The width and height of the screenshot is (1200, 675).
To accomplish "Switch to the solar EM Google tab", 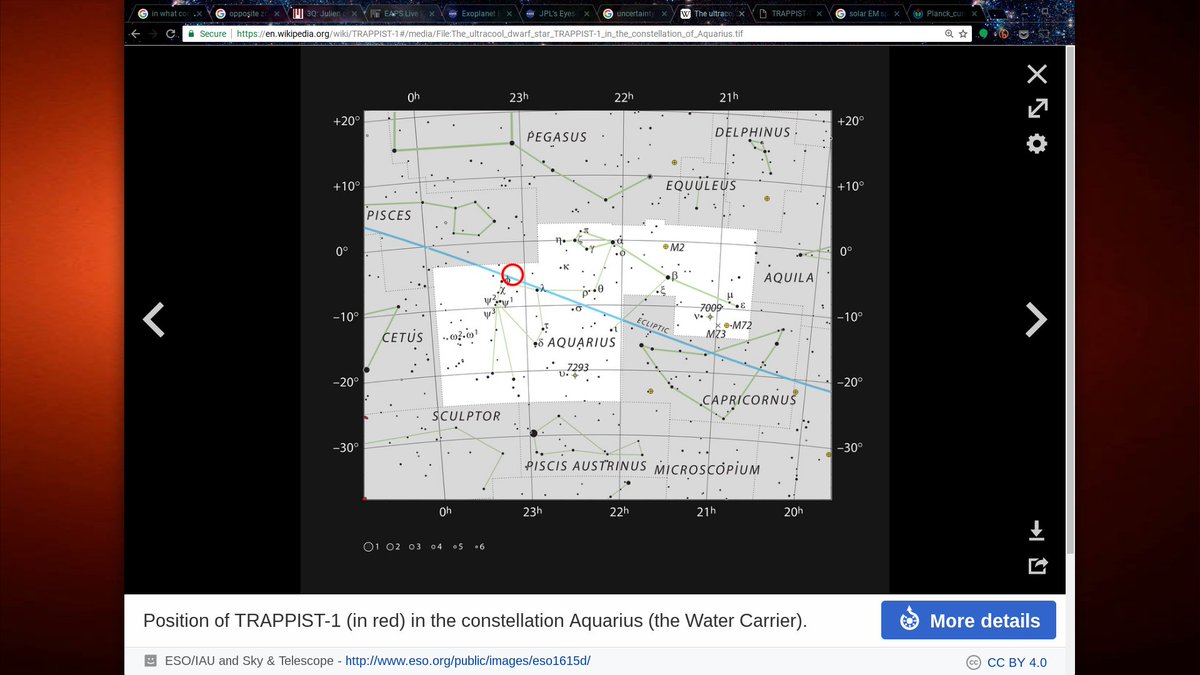I will coord(868,14).
